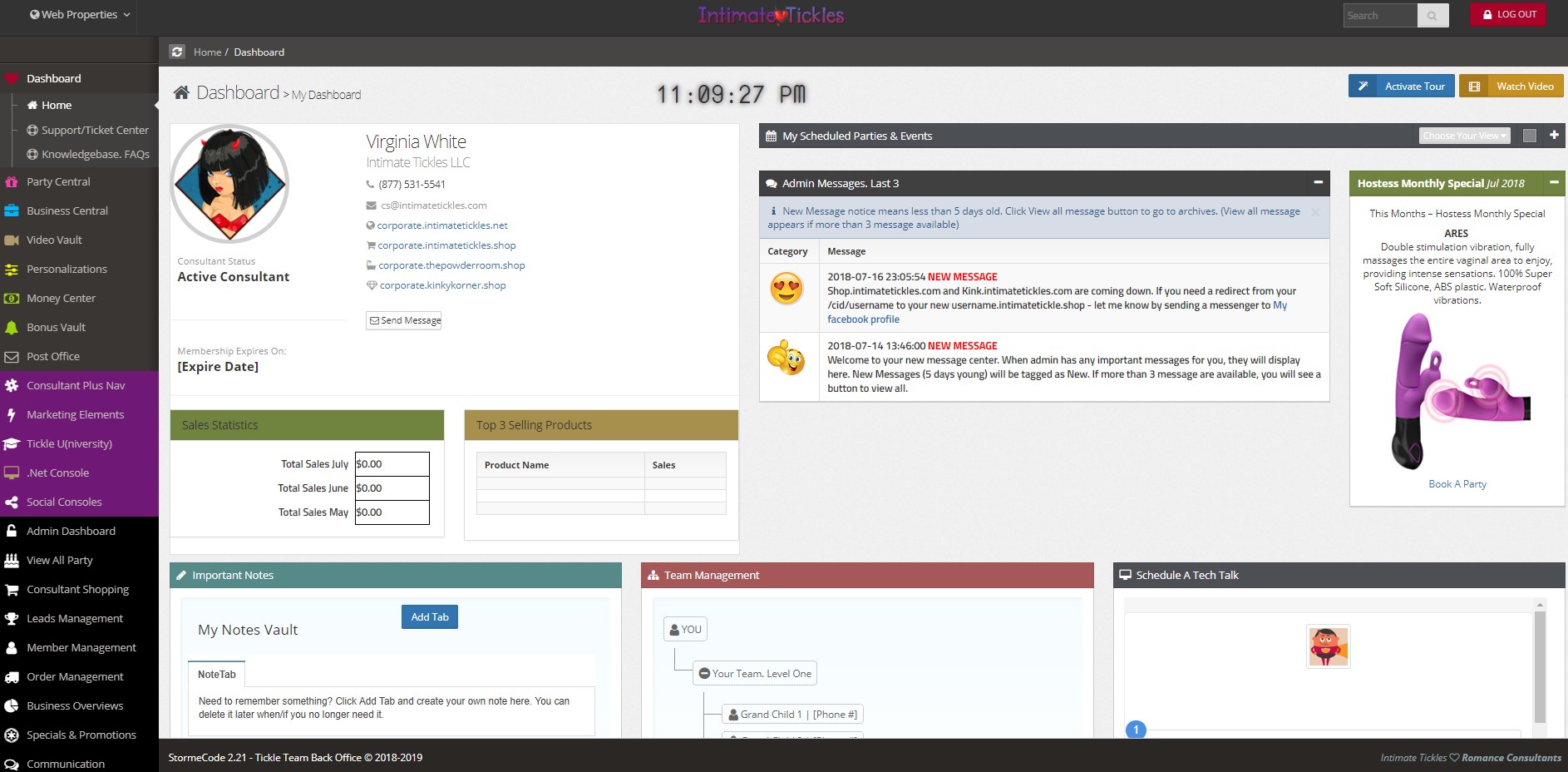
Task: Open the Web Properties dropdown
Action: (x=80, y=14)
